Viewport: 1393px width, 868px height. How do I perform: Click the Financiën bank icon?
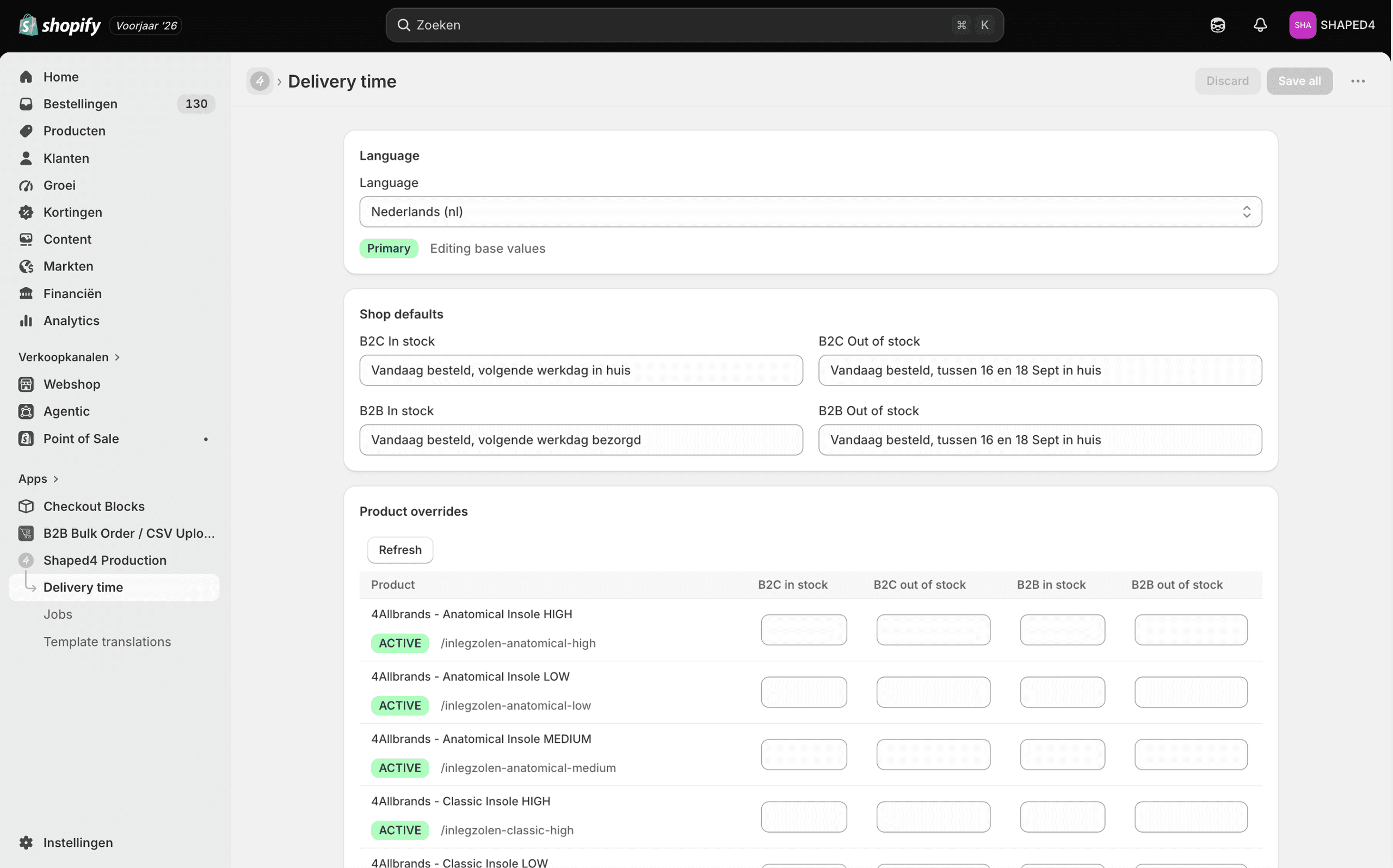click(26, 294)
